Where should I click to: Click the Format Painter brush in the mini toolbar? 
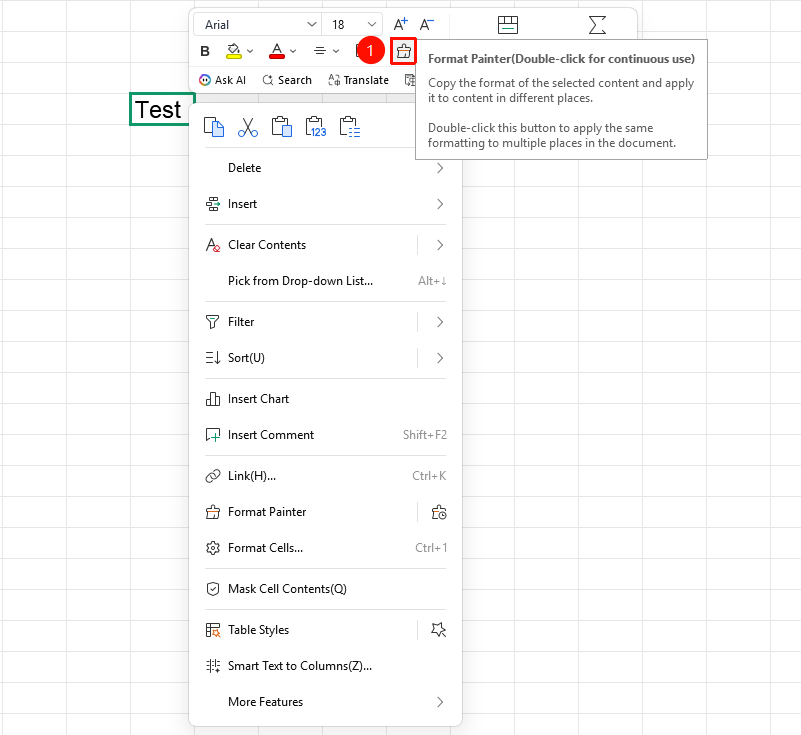(404, 51)
